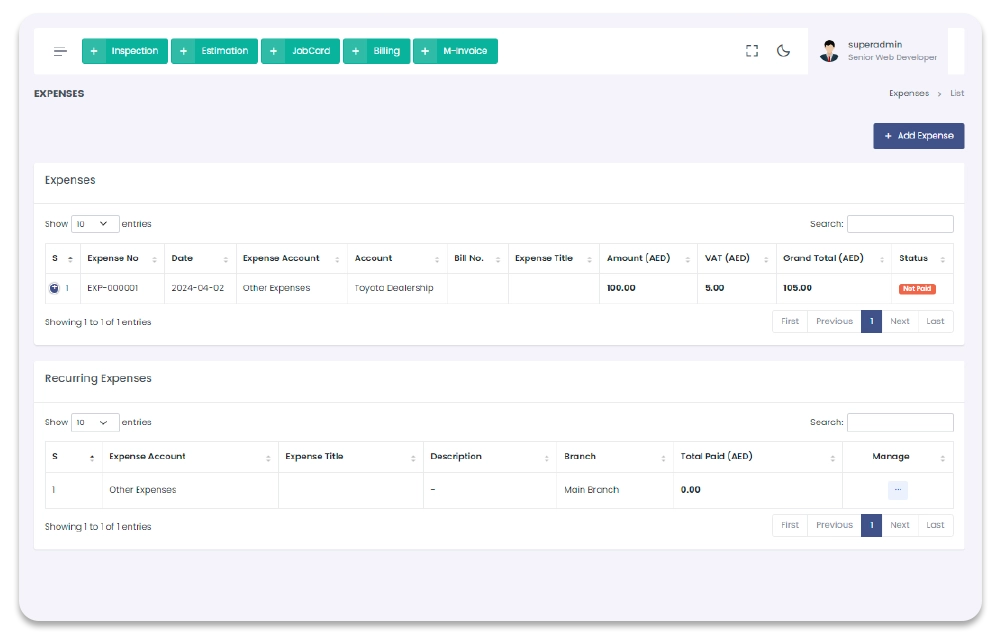Click the hamburger menu icon
Screen dimensions: 1000x633
tap(61, 51)
